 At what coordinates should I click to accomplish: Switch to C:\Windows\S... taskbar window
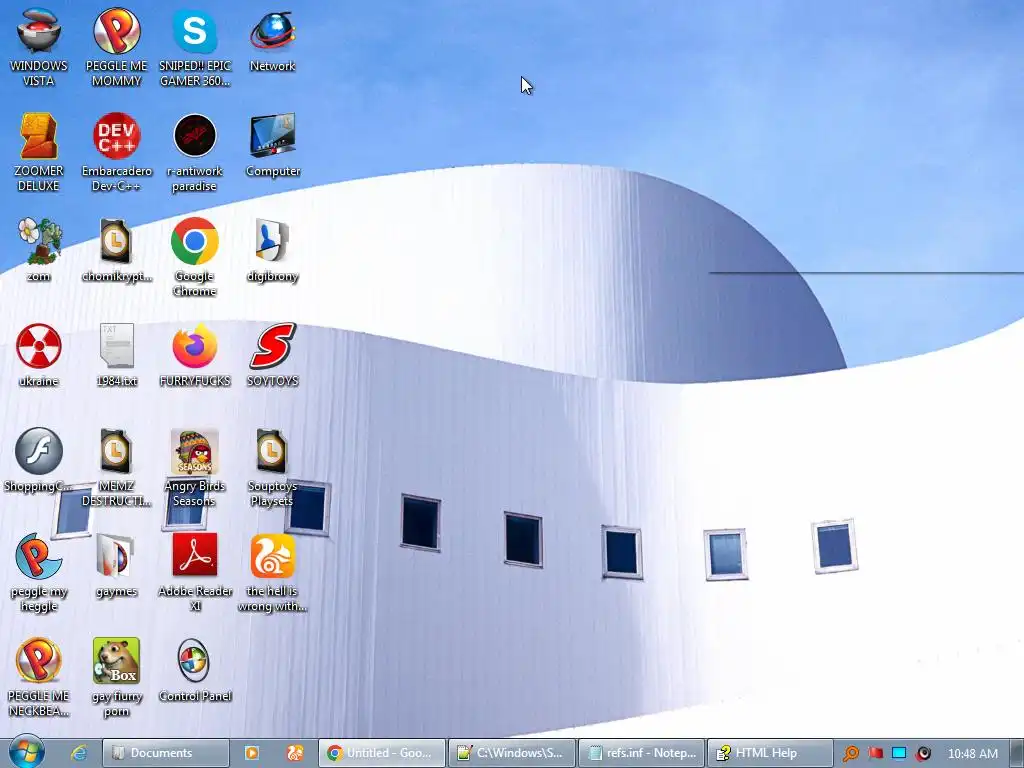pos(512,753)
